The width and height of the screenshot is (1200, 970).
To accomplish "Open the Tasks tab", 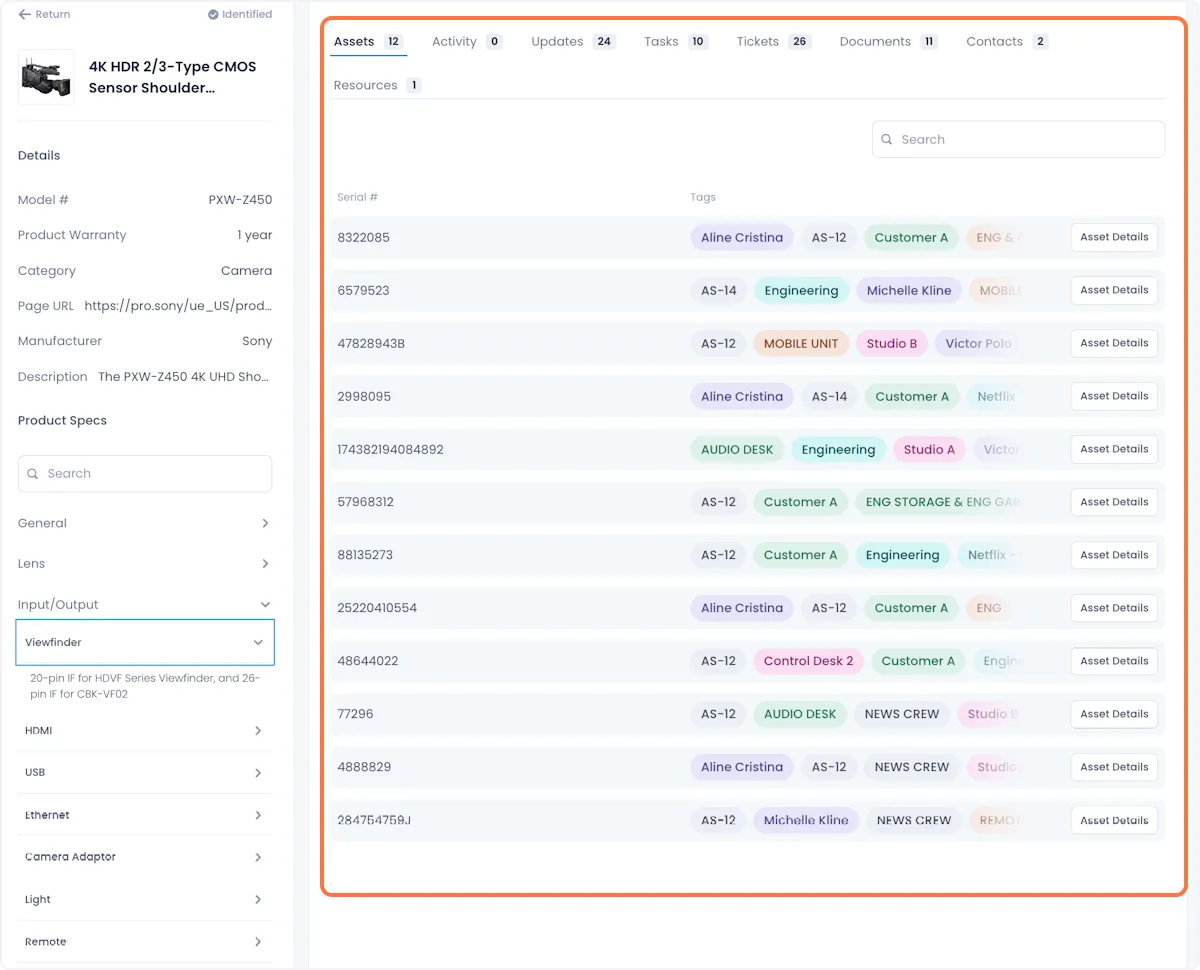I will pyautogui.click(x=676, y=42).
